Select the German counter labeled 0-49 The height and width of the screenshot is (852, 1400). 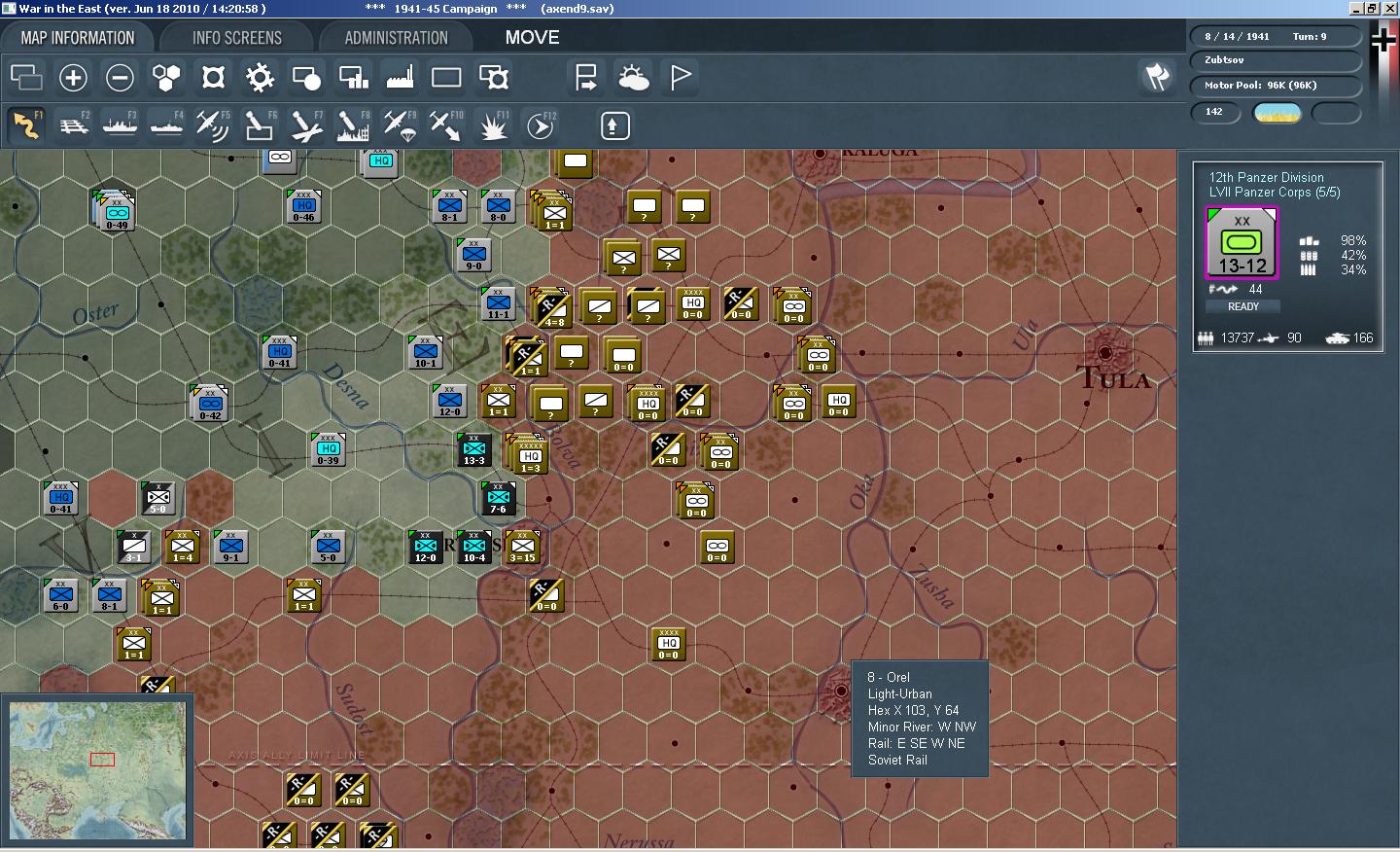[x=115, y=210]
